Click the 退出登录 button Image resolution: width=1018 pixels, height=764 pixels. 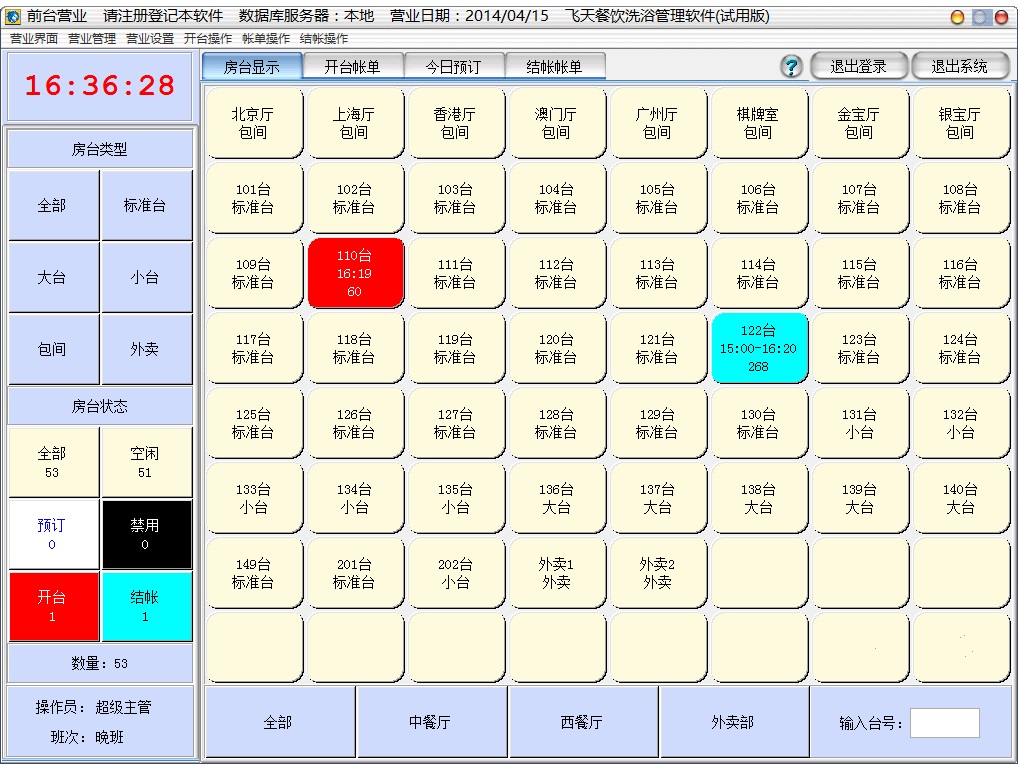click(x=858, y=67)
